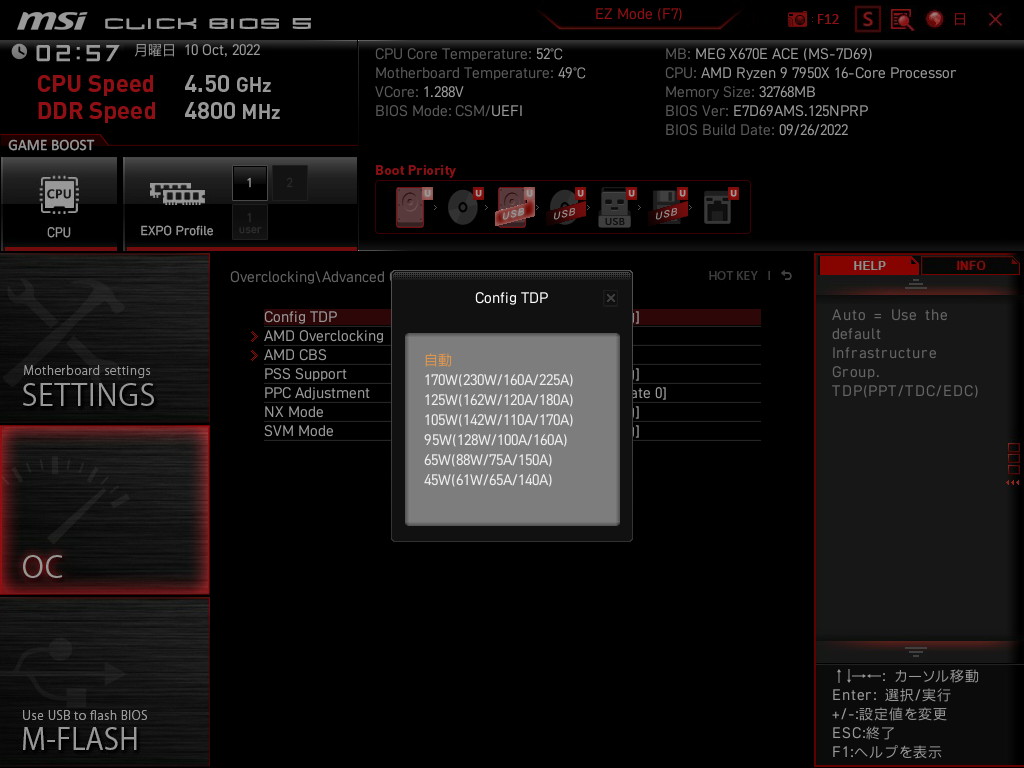The image size is (1024, 768).
Task: Select the NX Mode row
Action: (x=512, y=412)
